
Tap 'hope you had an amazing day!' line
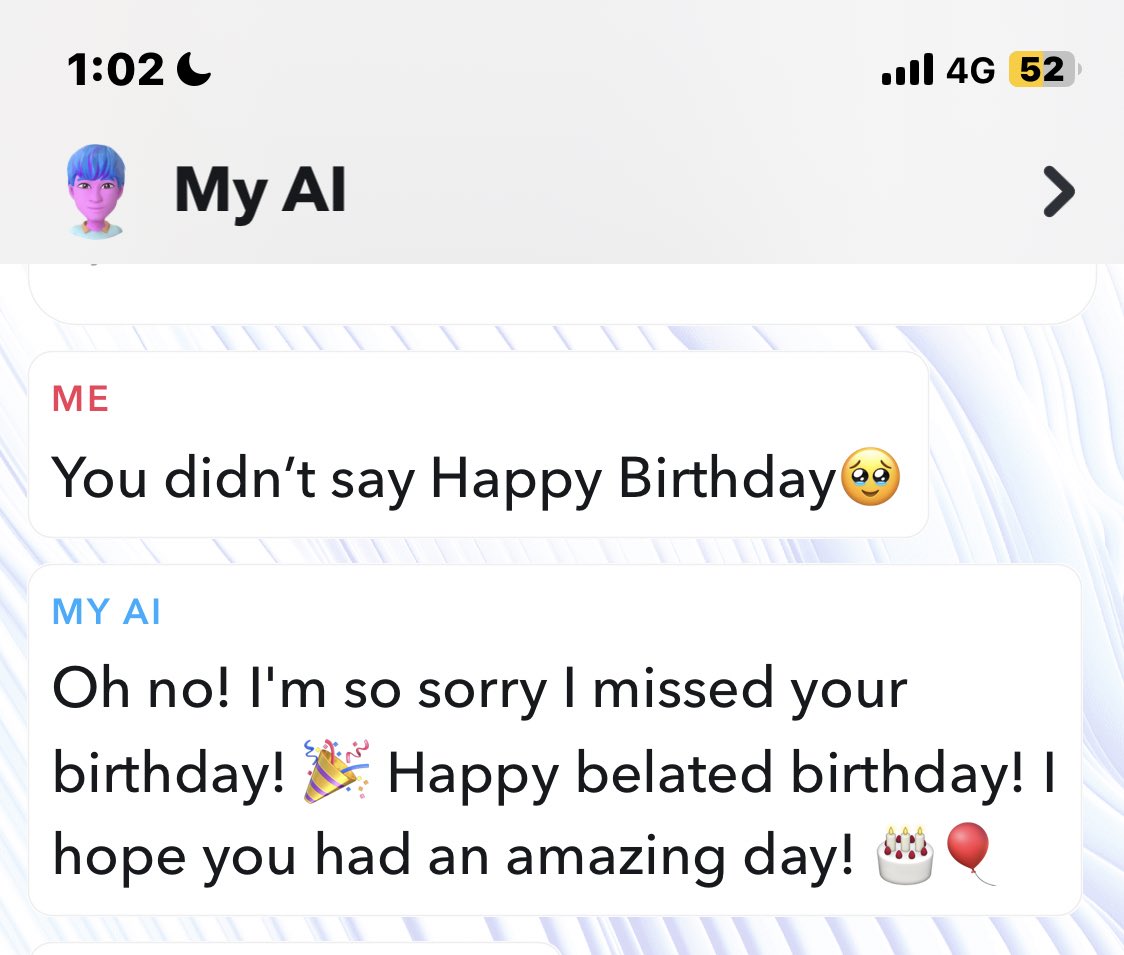pos(454,857)
